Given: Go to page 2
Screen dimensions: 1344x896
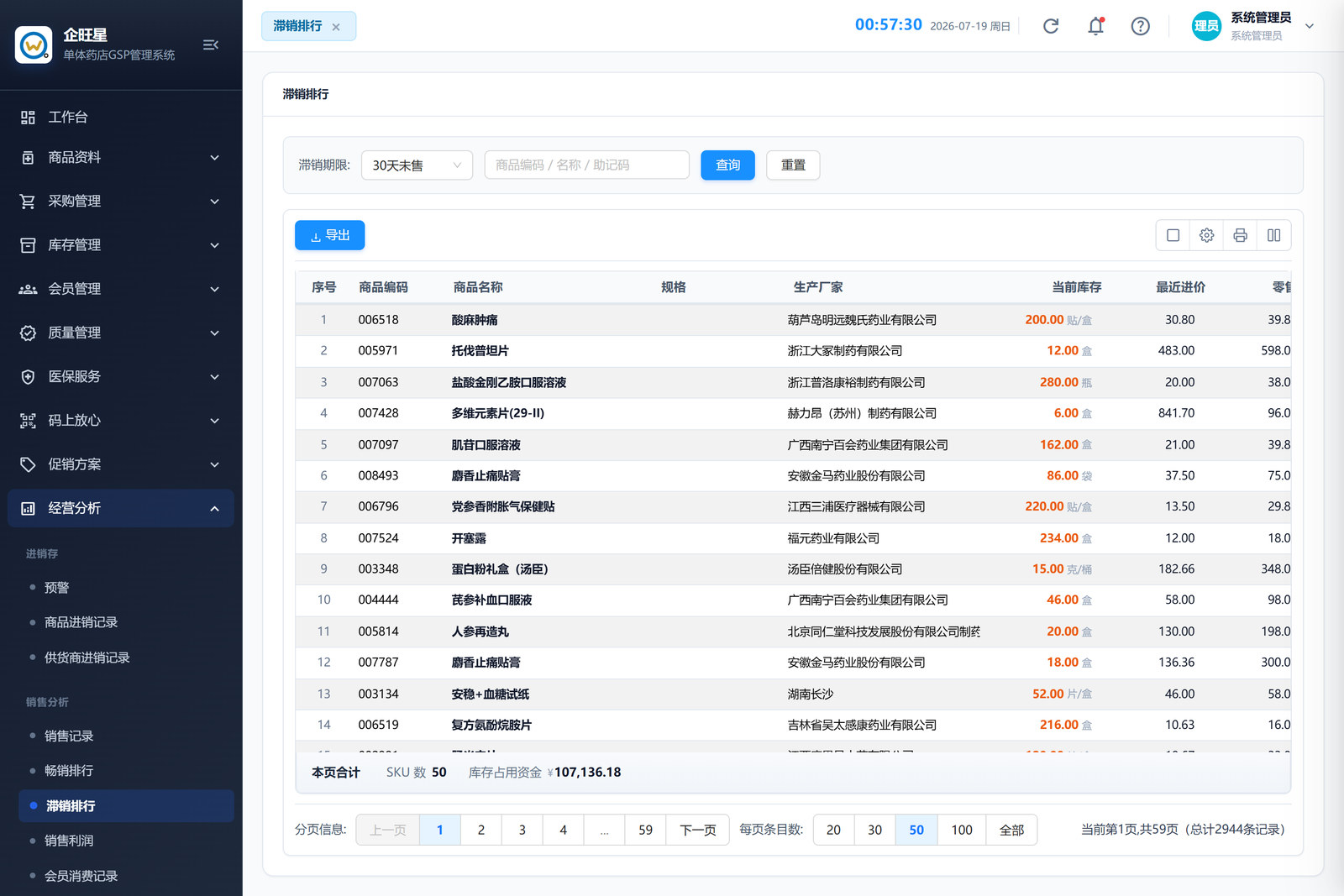Looking at the screenshot, I should coord(481,830).
